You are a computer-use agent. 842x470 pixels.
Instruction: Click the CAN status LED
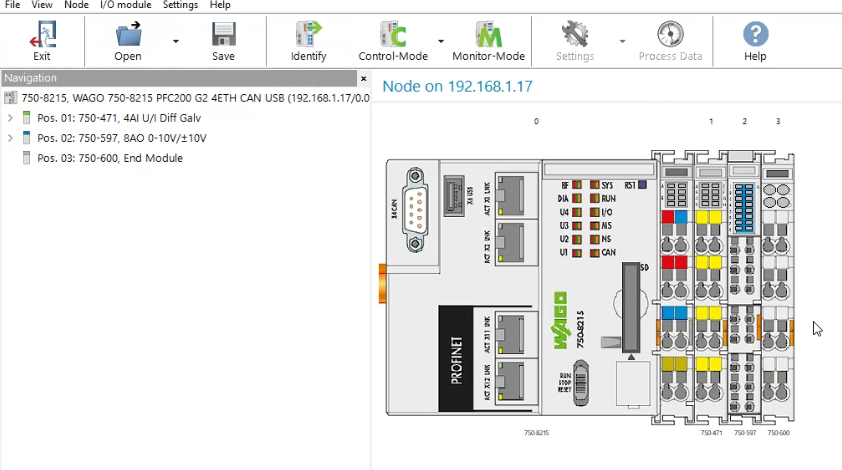(x=594, y=252)
